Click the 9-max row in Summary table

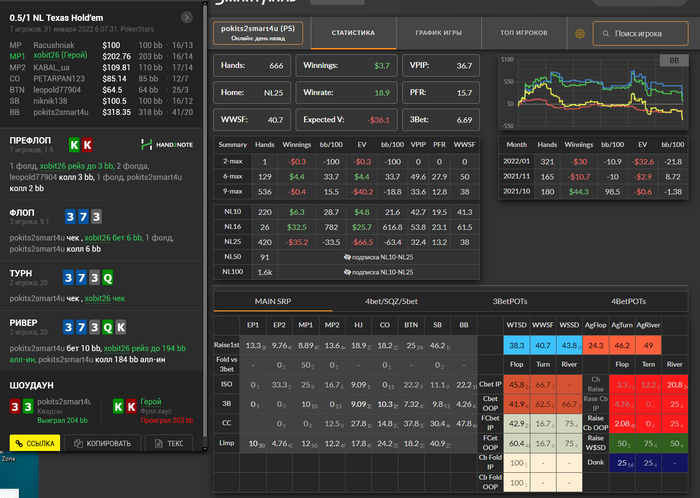[x=346, y=192]
